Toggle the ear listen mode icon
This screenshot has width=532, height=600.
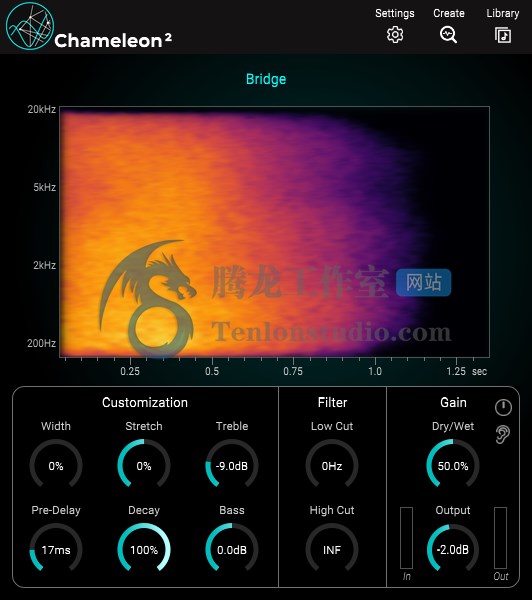tap(503, 434)
